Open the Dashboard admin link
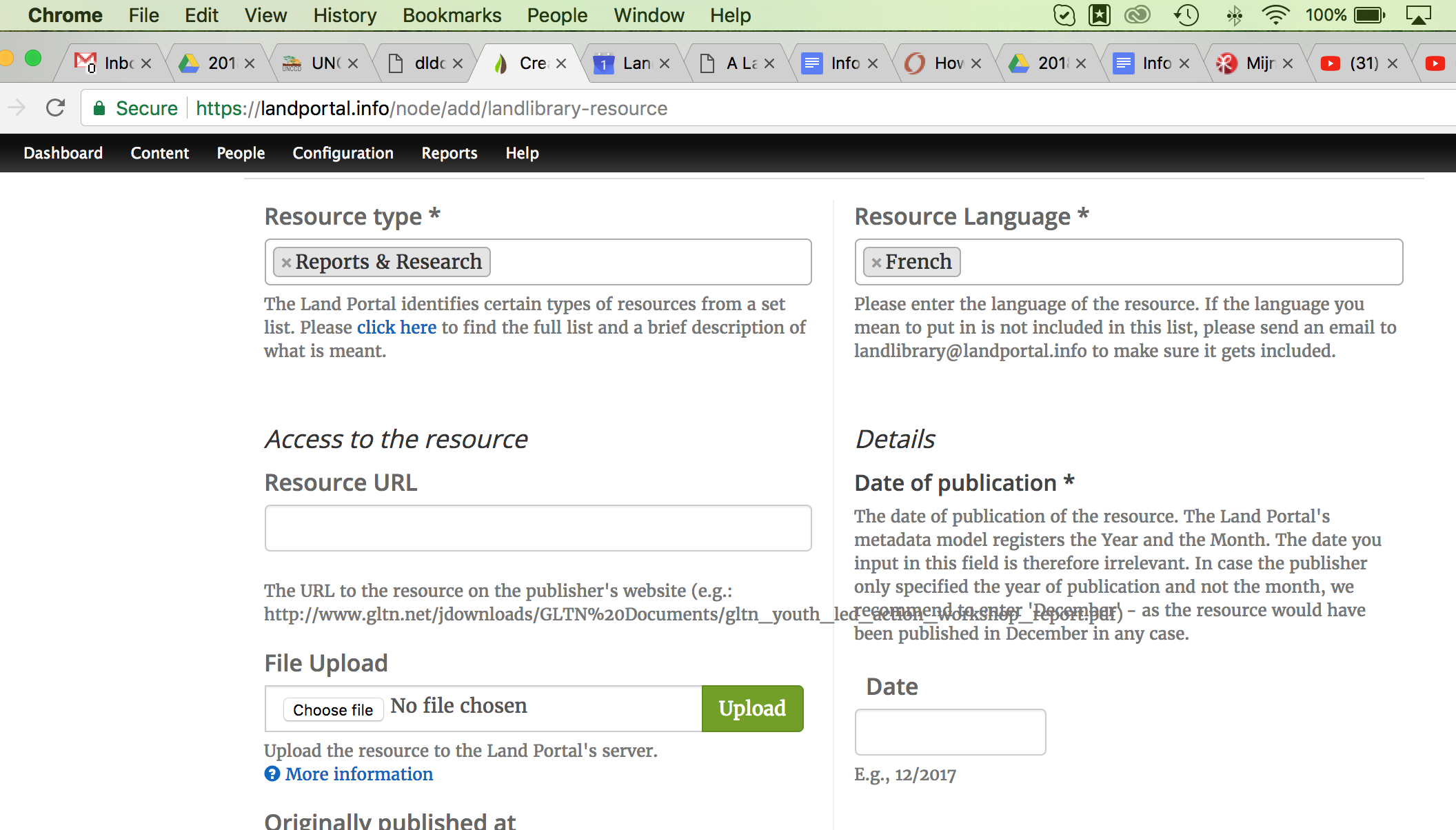The height and width of the screenshot is (830, 1456). point(63,153)
